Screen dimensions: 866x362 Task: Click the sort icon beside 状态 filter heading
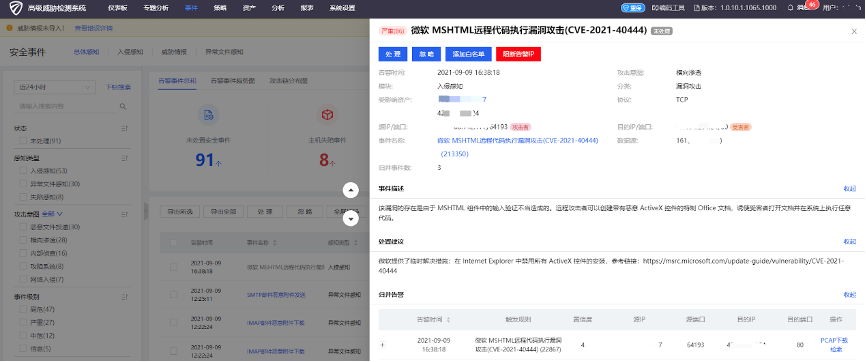coord(125,128)
